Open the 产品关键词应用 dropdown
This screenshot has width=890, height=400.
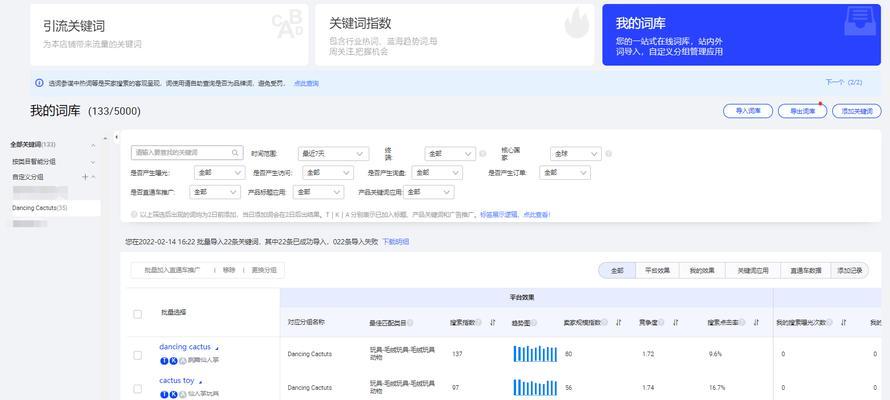pyautogui.click(x=429, y=192)
